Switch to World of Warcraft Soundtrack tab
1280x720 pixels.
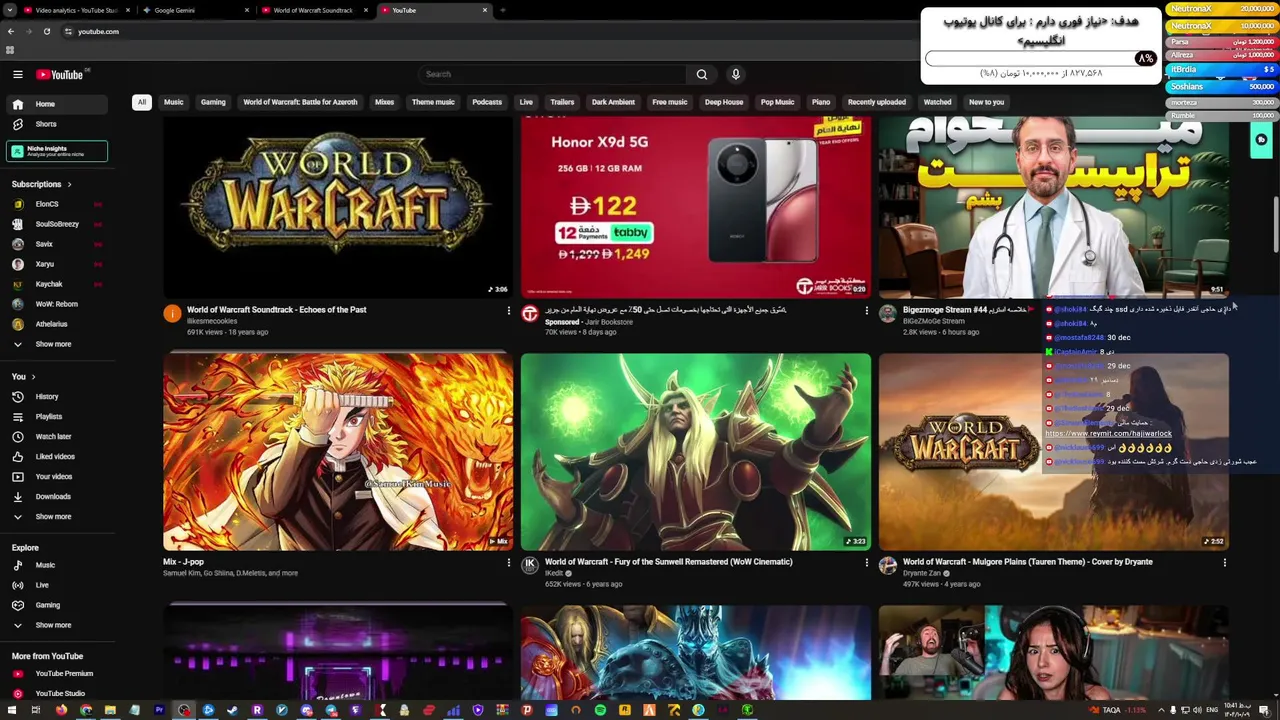313,10
